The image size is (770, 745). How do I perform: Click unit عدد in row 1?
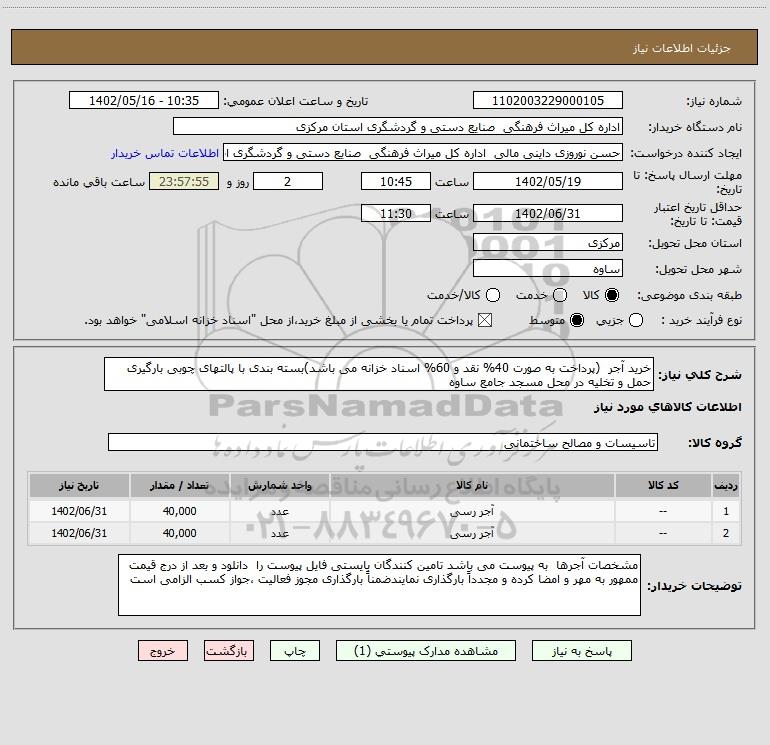[x=280, y=511]
